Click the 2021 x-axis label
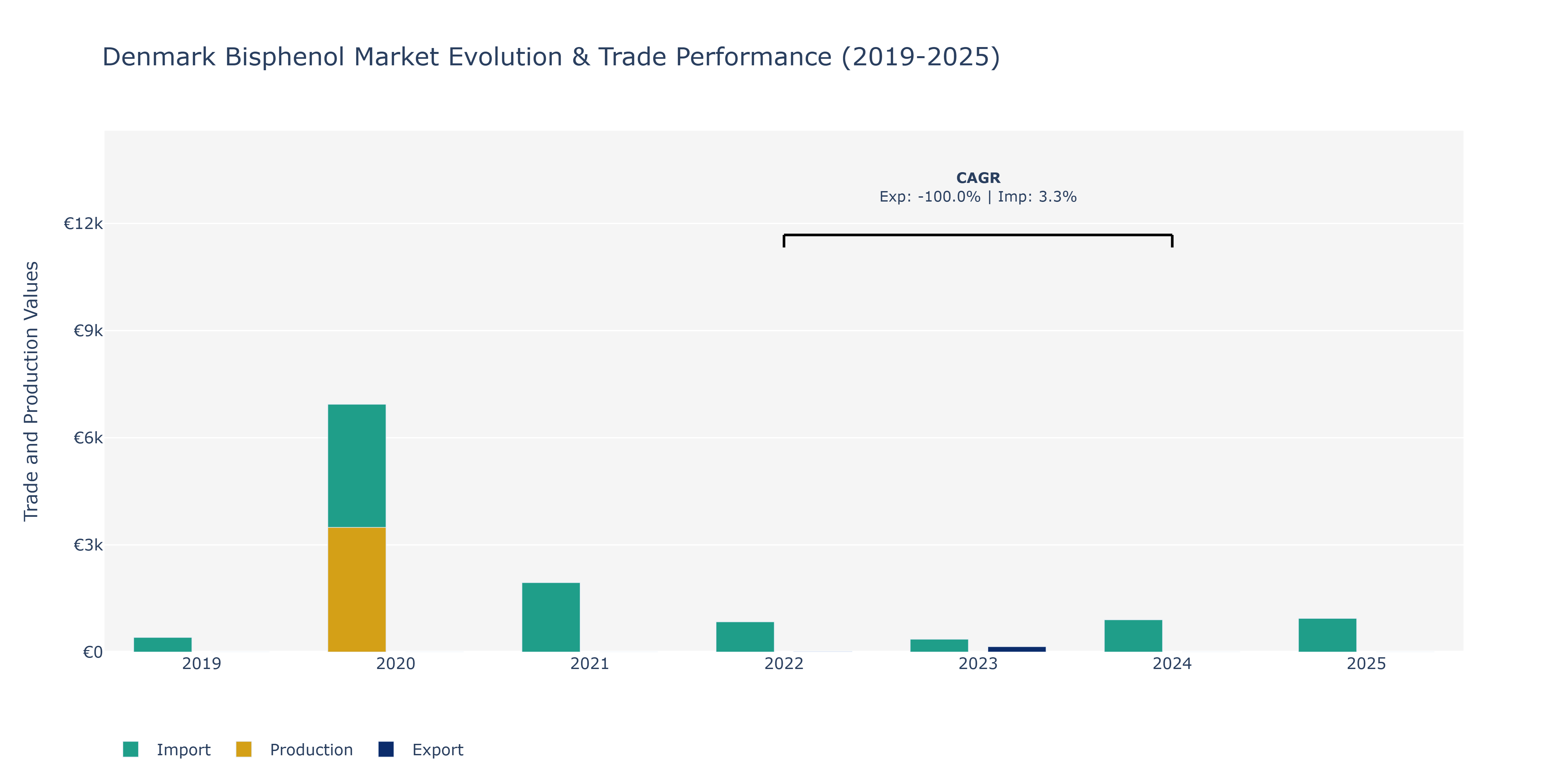 click(x=590, y=663)
